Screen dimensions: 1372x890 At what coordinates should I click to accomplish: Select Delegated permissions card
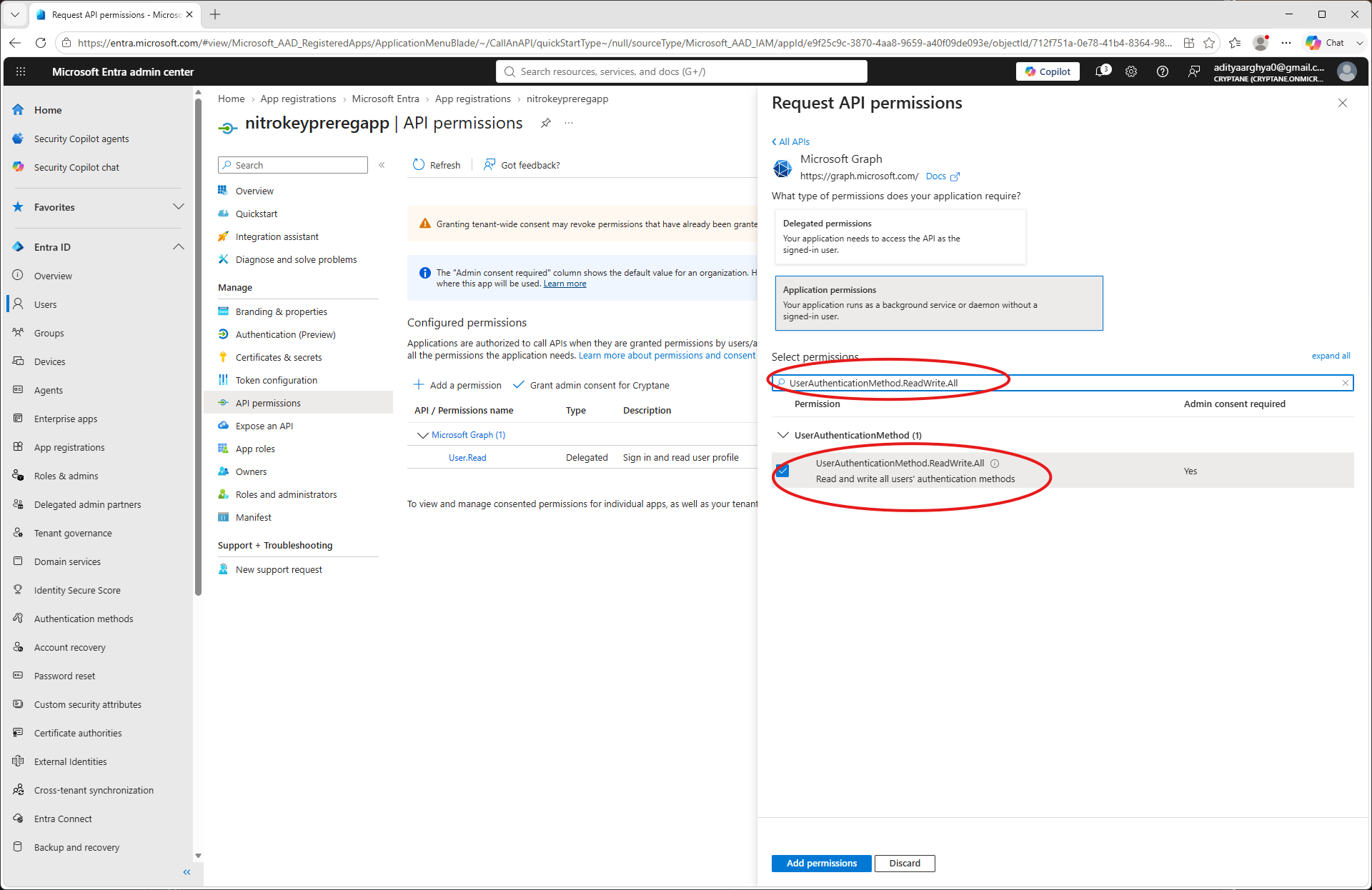click(x=900, y=236)
